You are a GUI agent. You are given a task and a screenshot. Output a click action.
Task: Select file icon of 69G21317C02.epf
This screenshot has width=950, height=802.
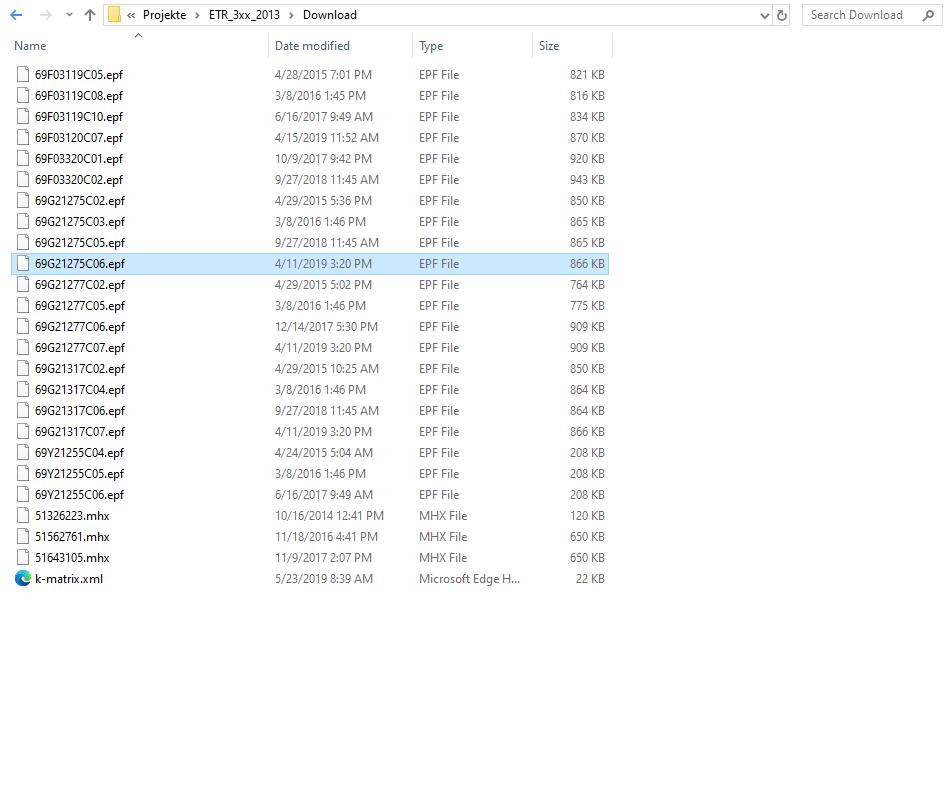click(x=23, y=368)
